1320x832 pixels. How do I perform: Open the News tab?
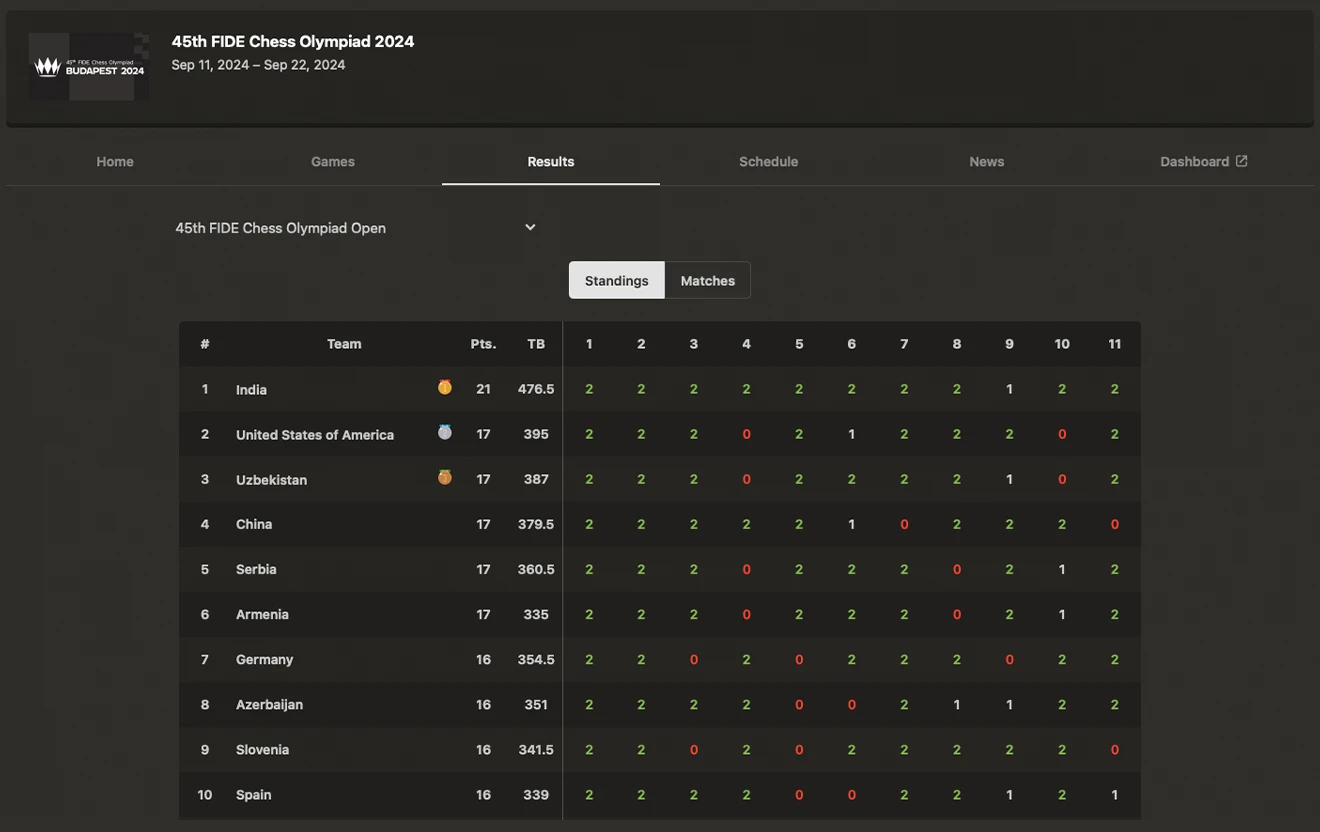tap(987, 161)
